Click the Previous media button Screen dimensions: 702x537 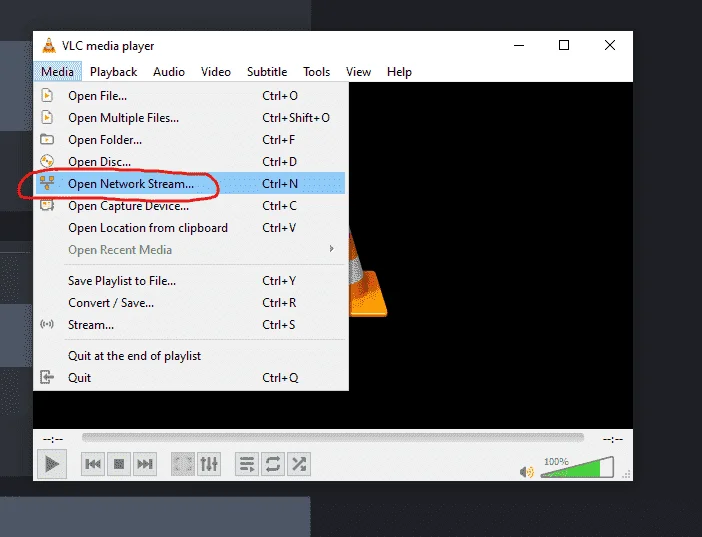tap(93, 464)
